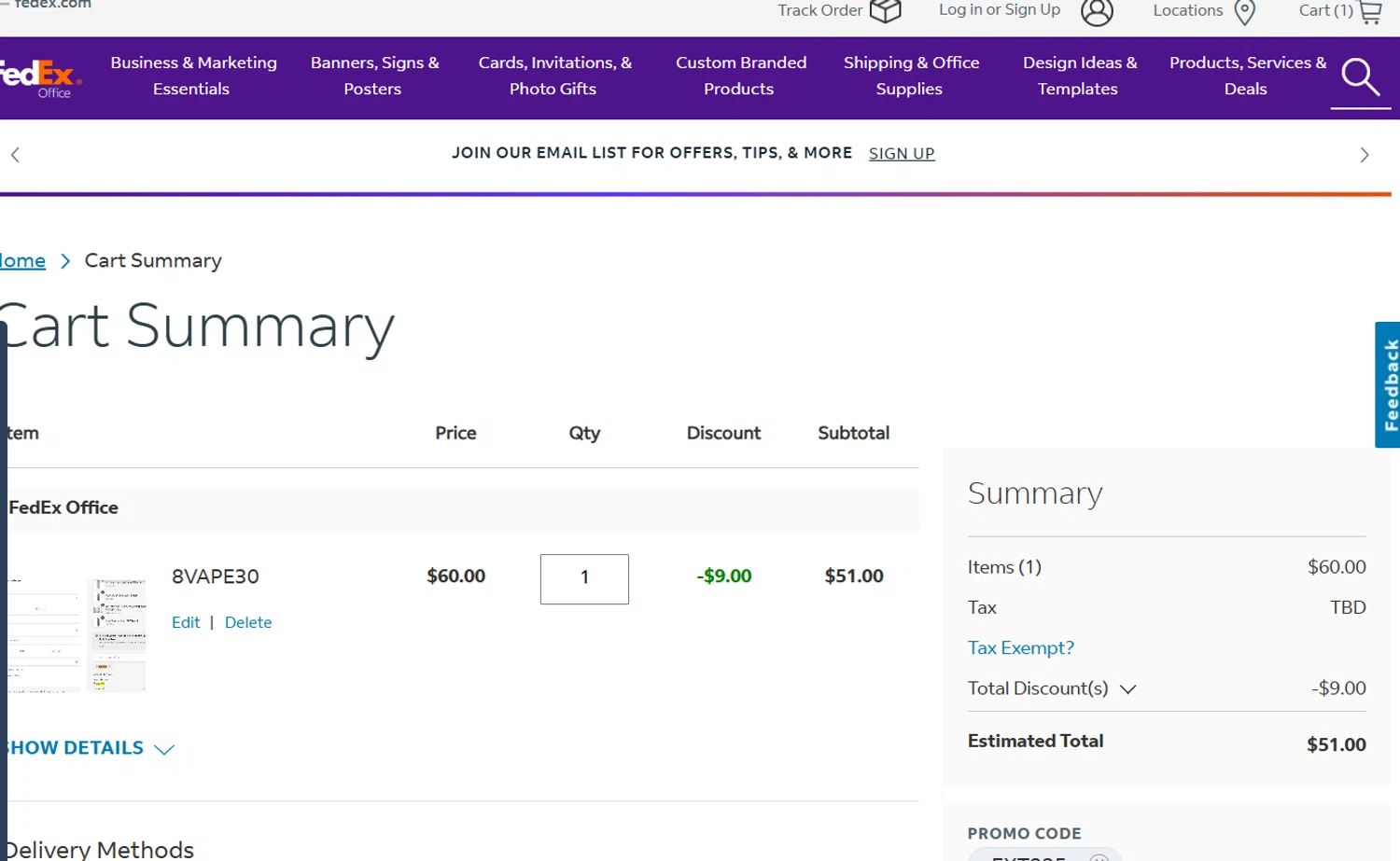Click the Items (1) summary label
The height and width of the screenshot is (861, 1400).
[1004, 567]
